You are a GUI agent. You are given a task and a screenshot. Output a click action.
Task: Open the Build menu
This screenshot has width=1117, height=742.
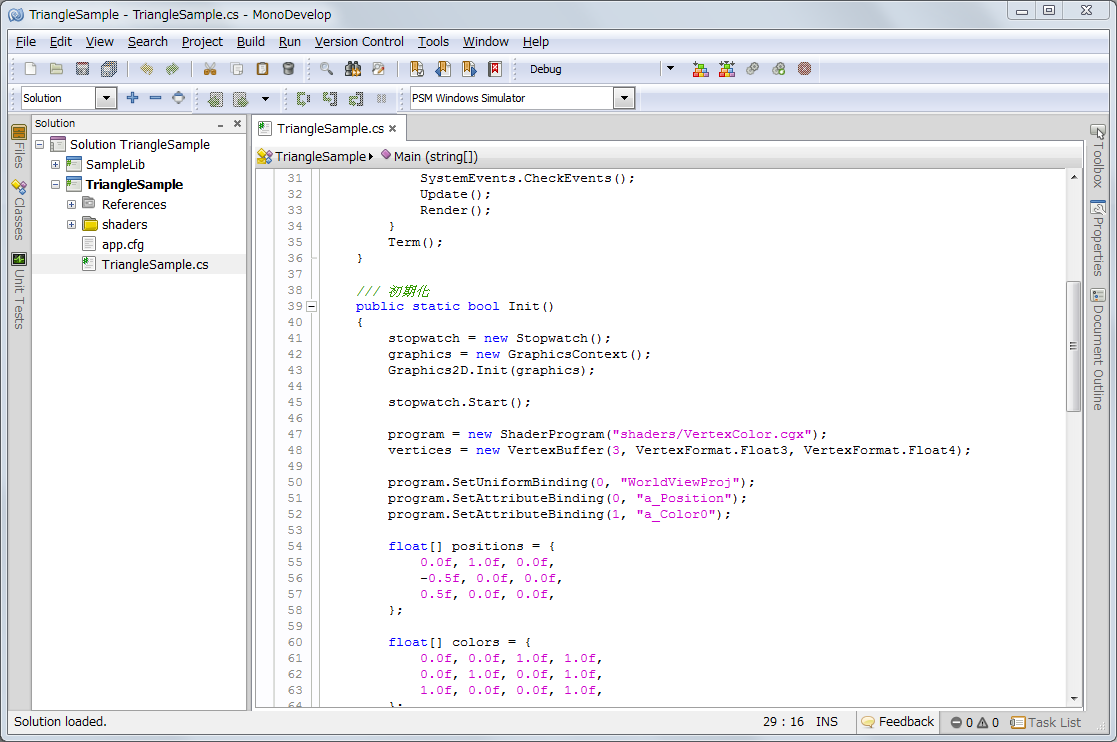pos(250,41)
